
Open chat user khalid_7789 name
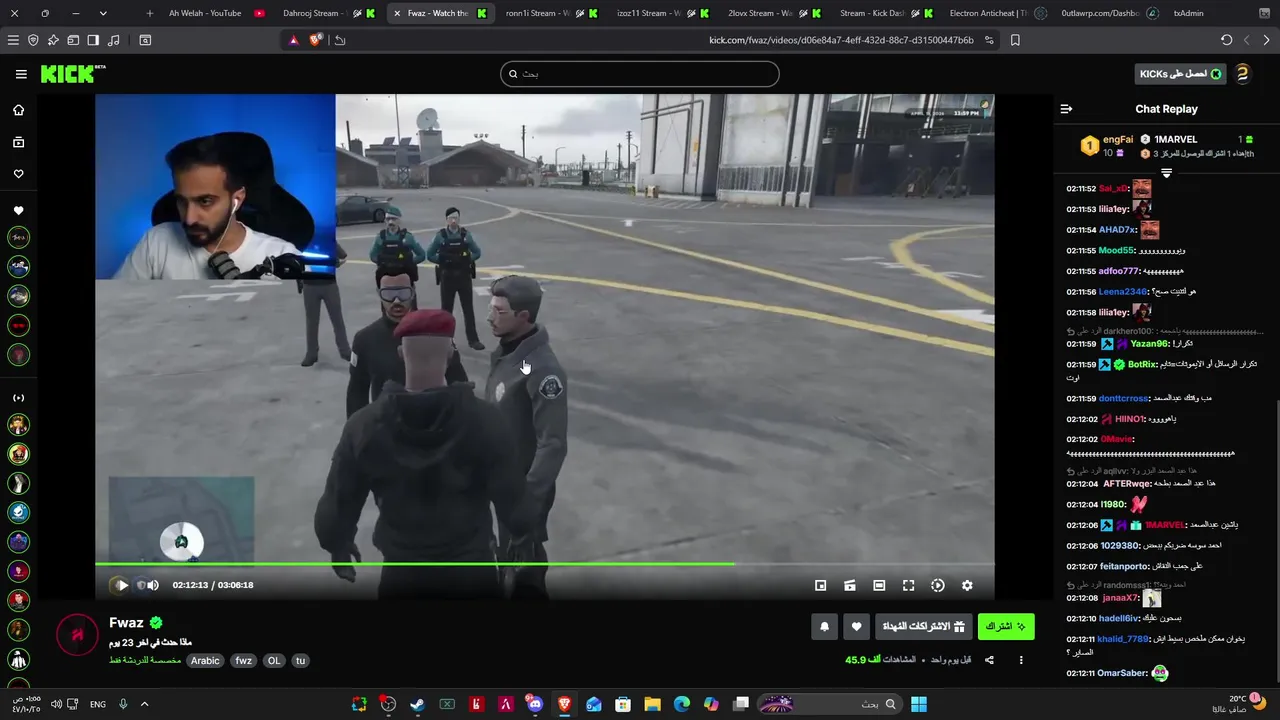coord(1123,639)
